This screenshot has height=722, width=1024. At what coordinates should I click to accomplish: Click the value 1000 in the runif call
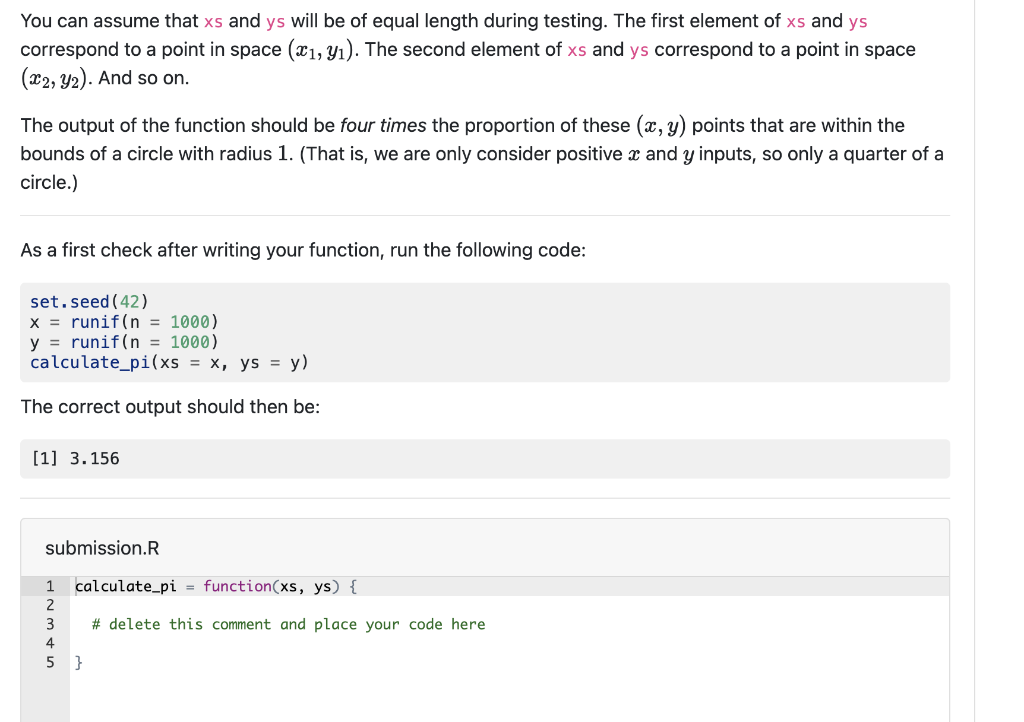click(x=189, y=321)
